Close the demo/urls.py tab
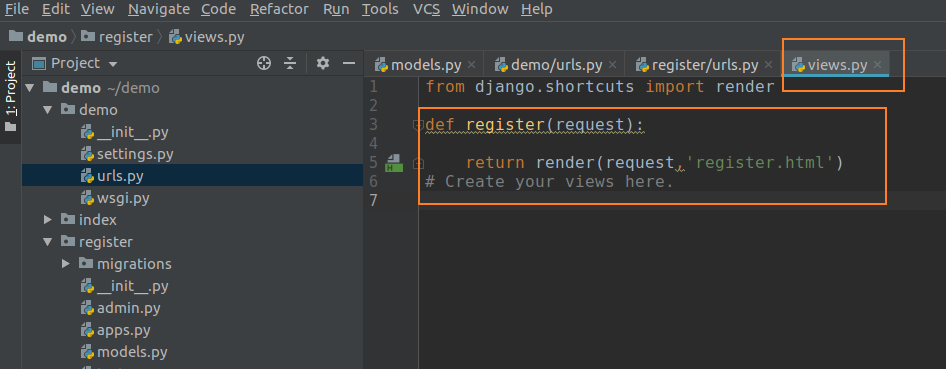The width and height of the screenshot is (946, 369). [x=612, y=65]
